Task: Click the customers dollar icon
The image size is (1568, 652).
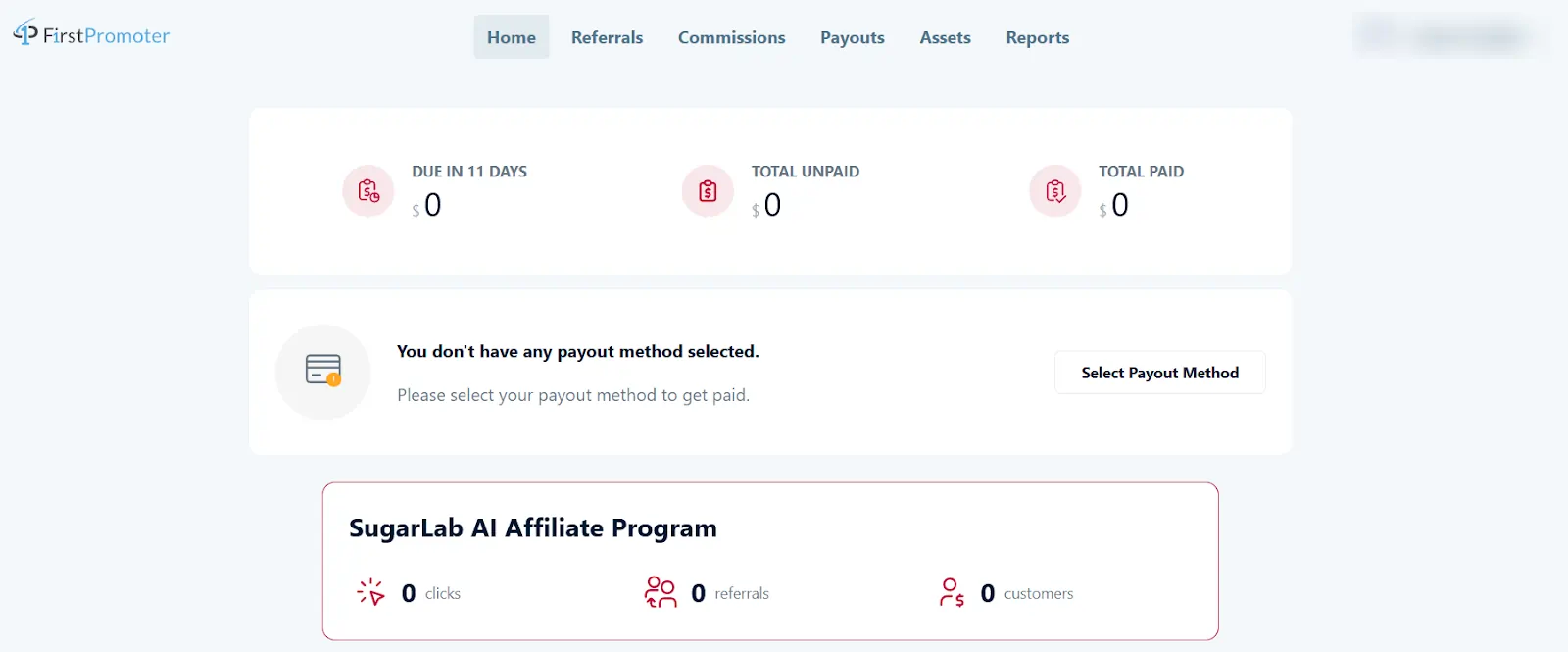Action: tap(950, 592)
